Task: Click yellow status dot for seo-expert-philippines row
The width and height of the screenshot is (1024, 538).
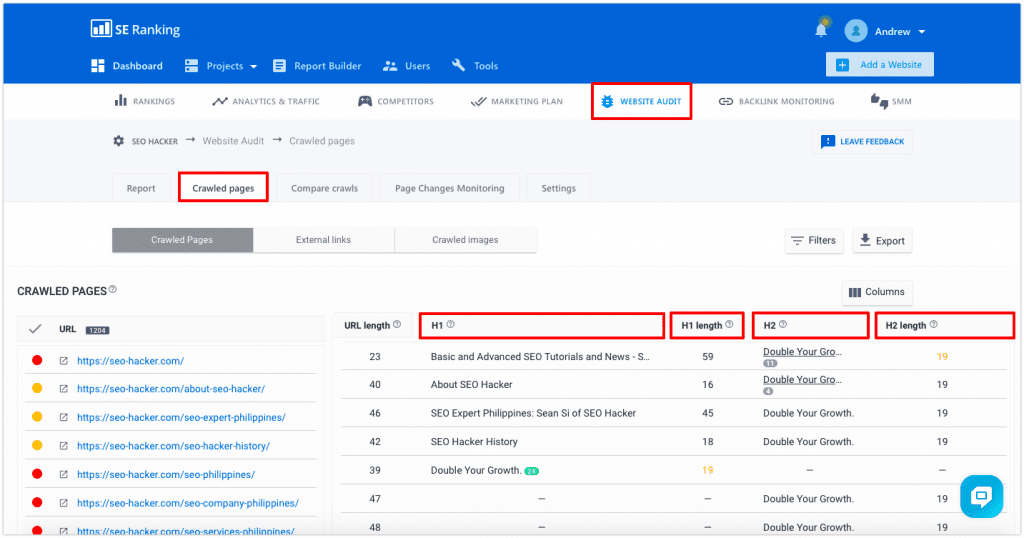Action: coord(37,417)
